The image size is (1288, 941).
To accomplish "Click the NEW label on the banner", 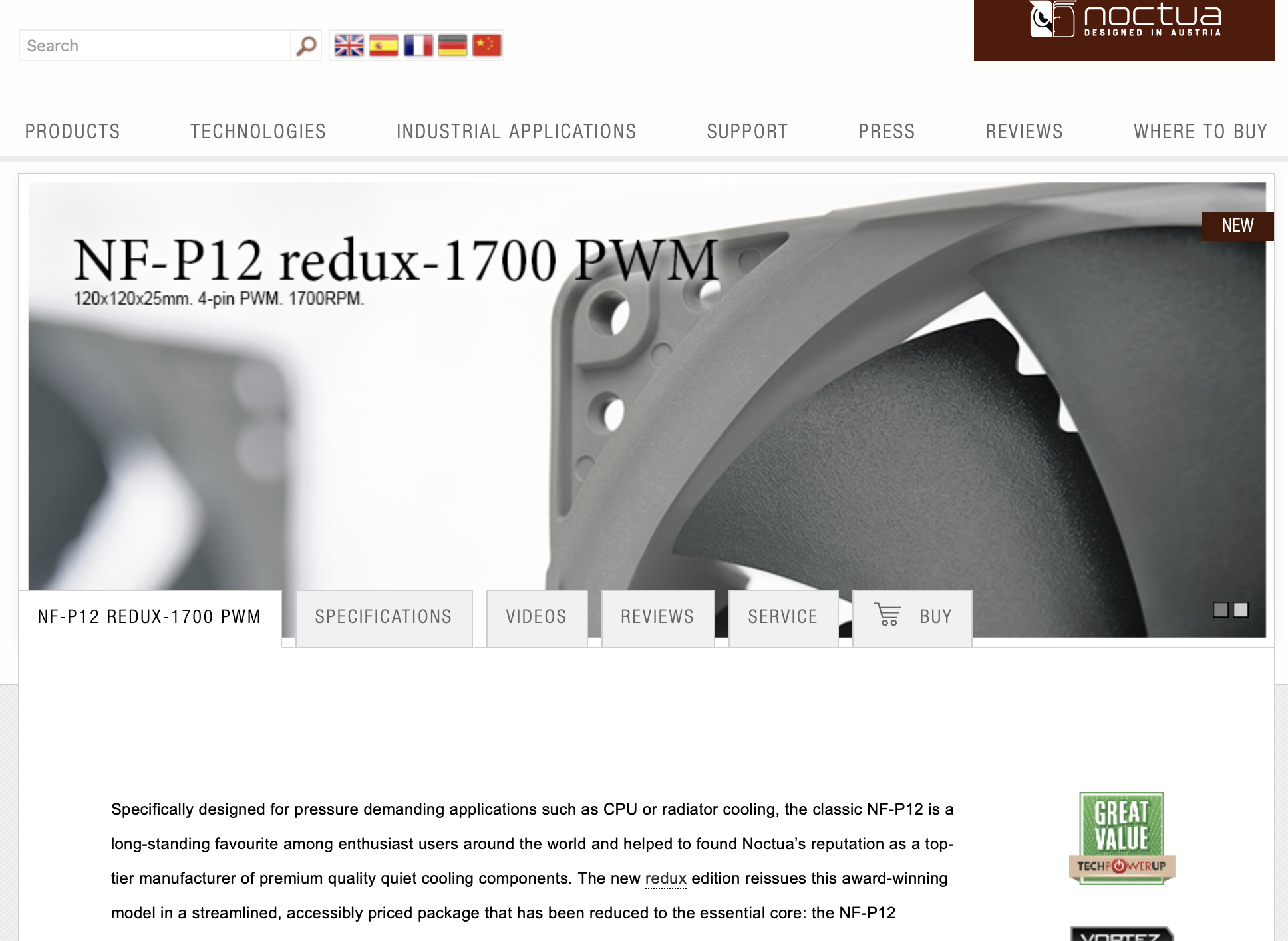I will 1237,226.
